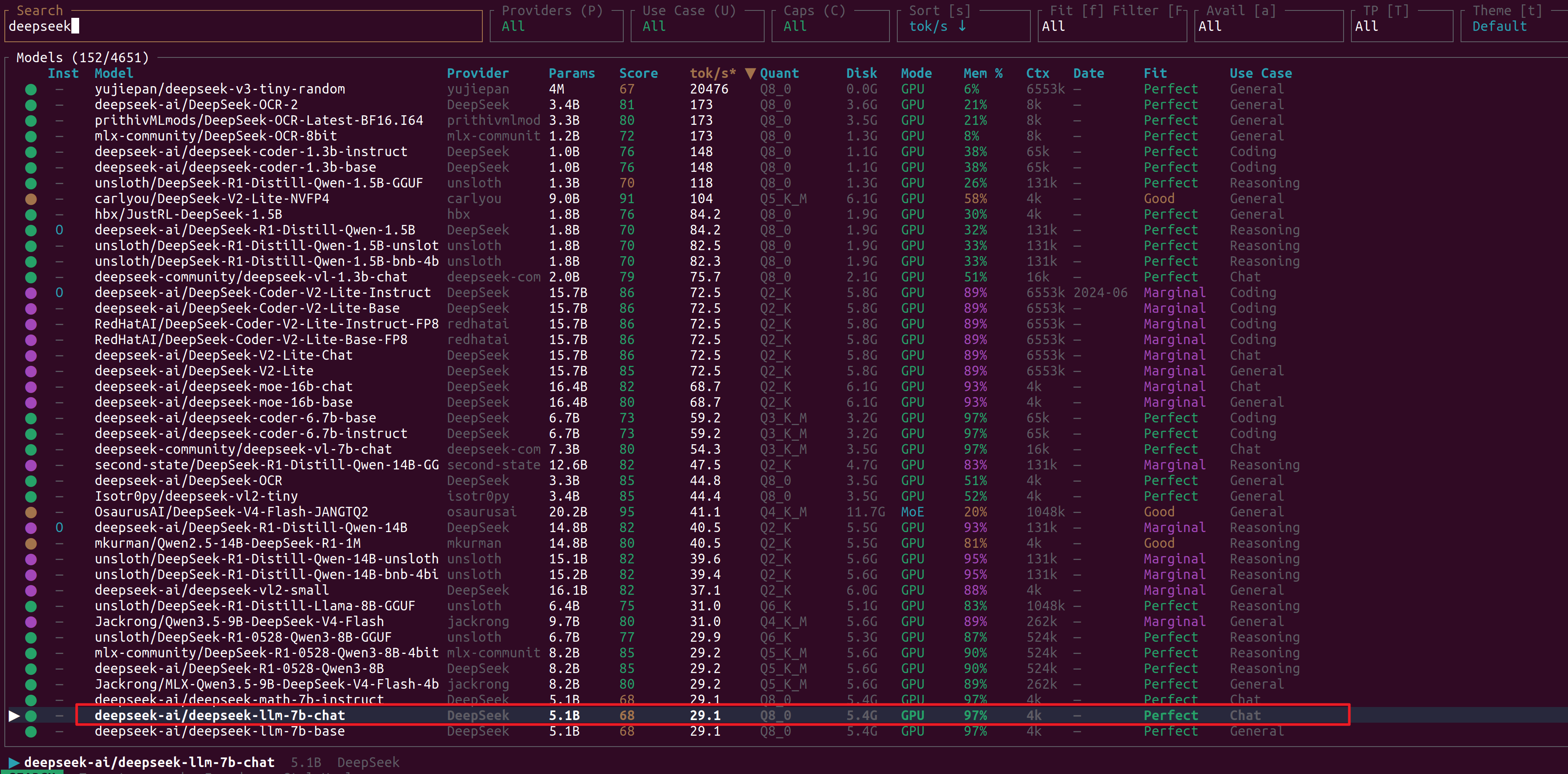
Task: Click the sort arrow next to Quant header
Action: [x=751, y=74]
